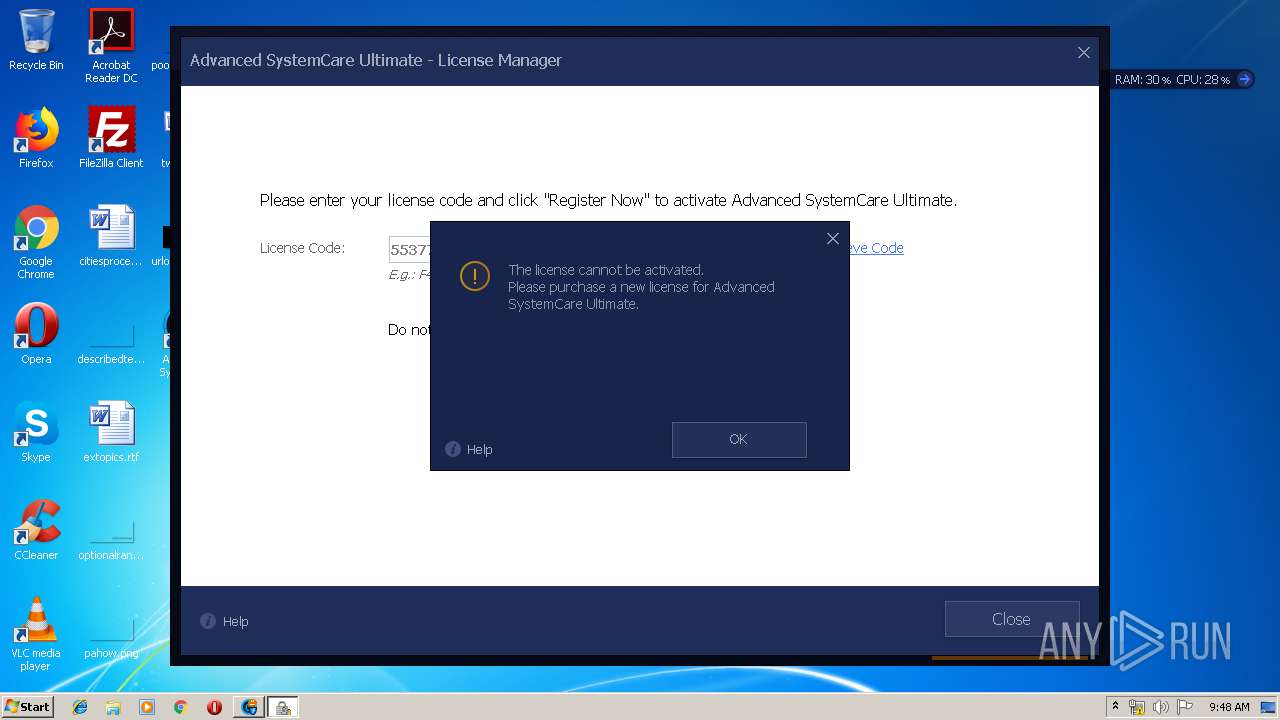Click the Show desktop button
This screenshot has height=720, width=1280.
1269,707
